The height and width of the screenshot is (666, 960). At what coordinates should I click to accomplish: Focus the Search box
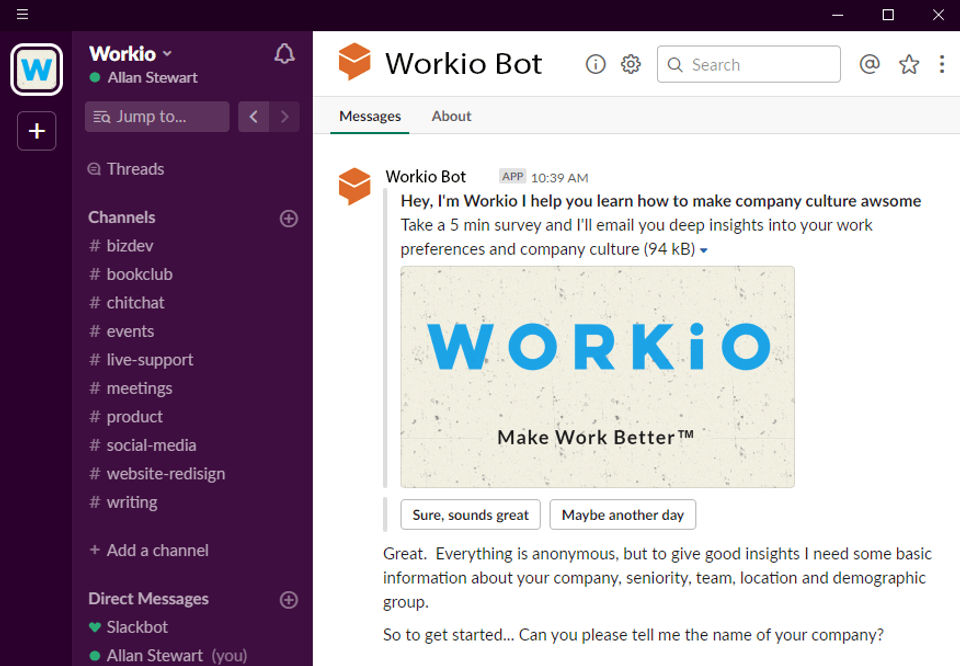748,64
